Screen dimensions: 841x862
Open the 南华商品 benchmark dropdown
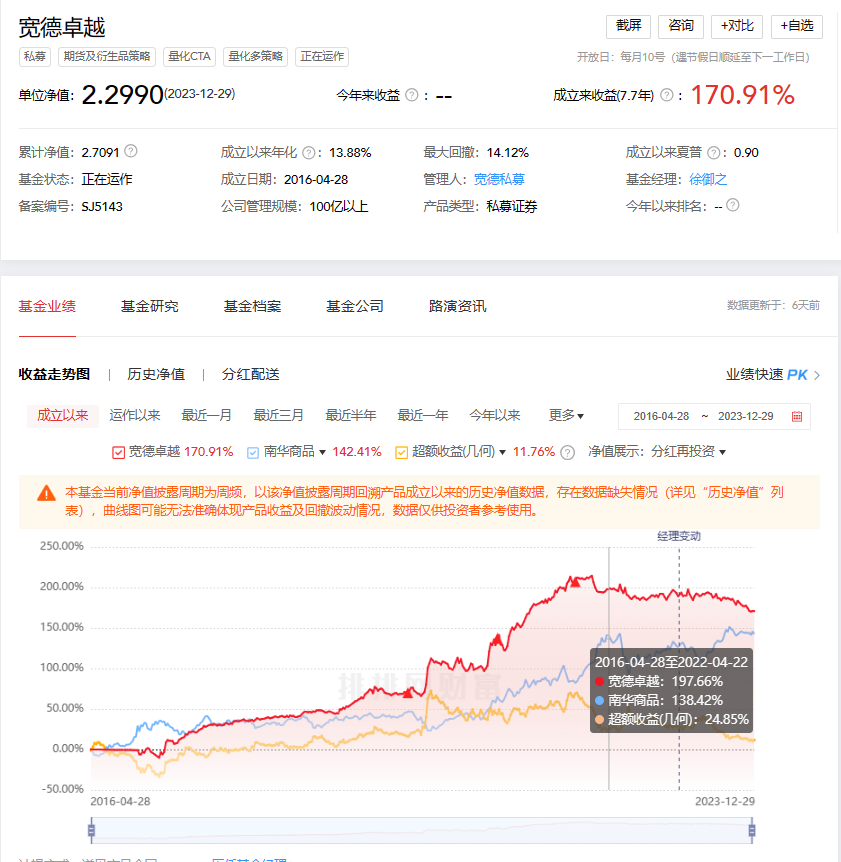(x=323, y=452)
